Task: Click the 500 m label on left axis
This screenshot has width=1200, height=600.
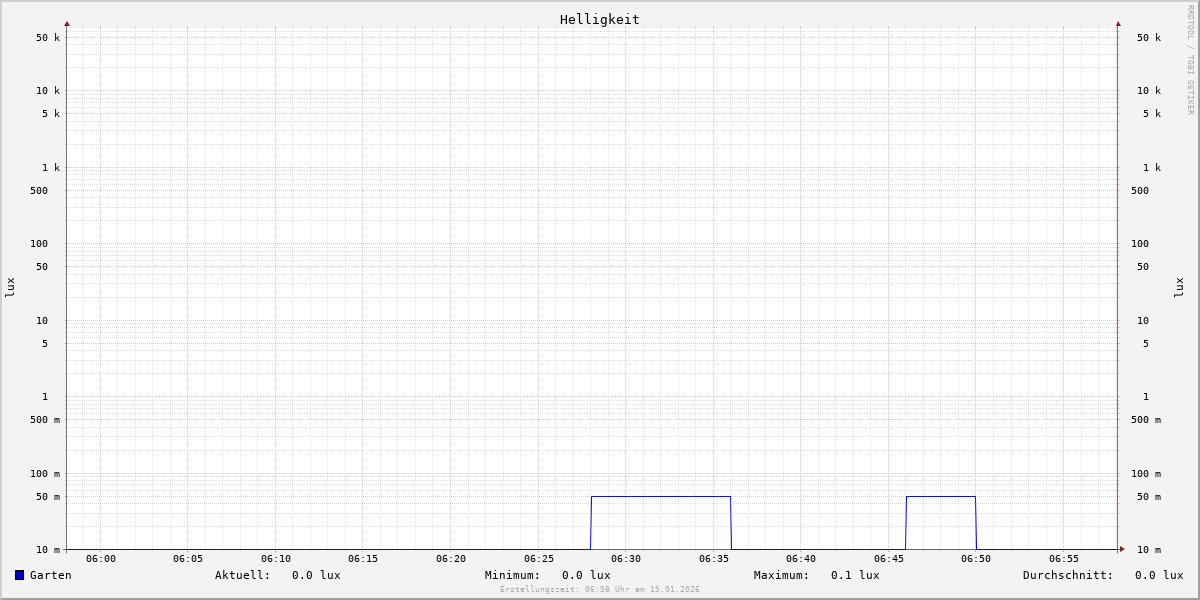Action: [x=45, y=420]
